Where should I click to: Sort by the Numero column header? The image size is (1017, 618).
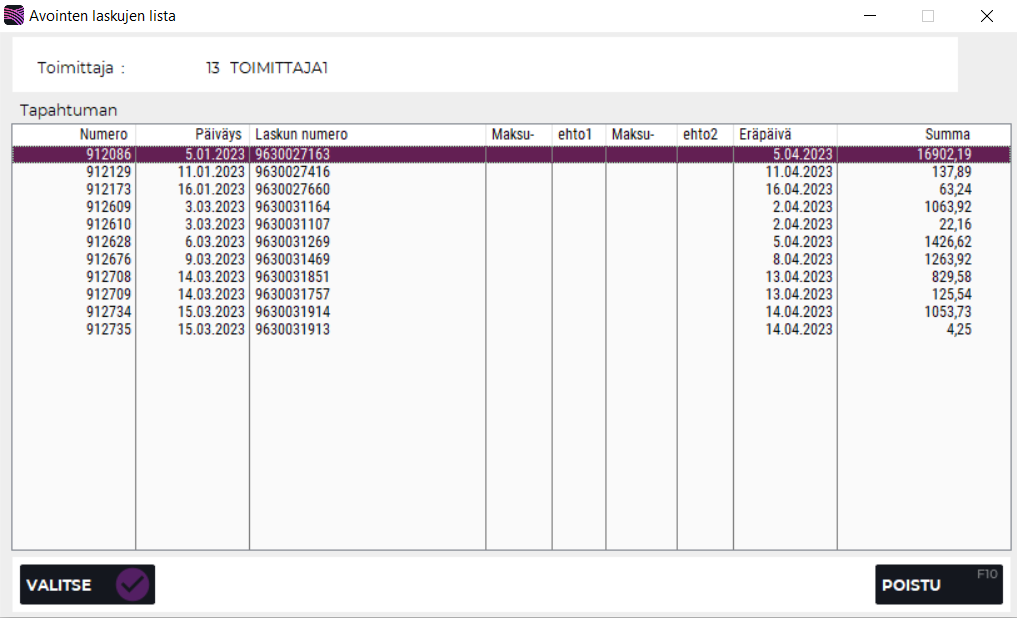point(103,134)
